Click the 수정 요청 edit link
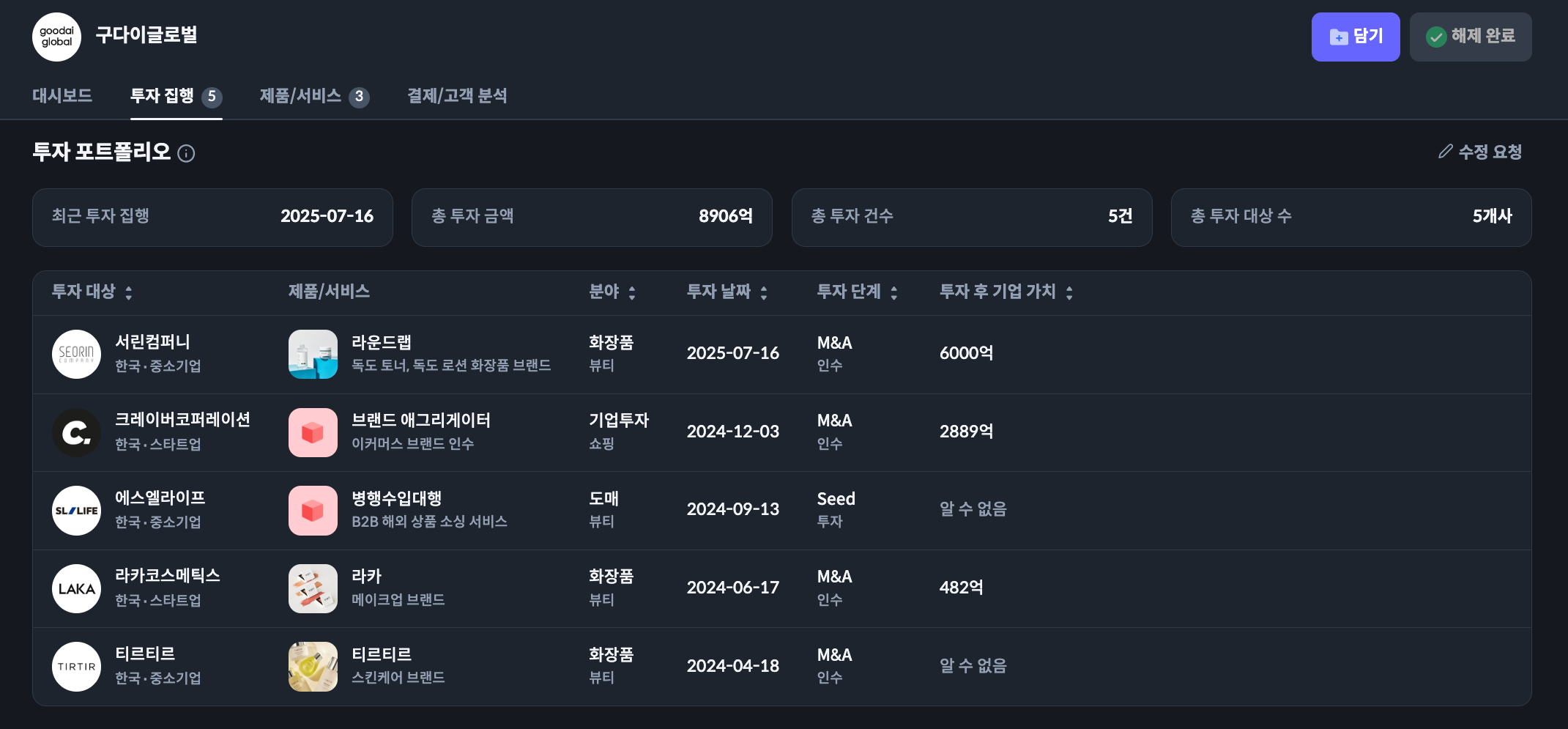 [x=1480, y=152]
